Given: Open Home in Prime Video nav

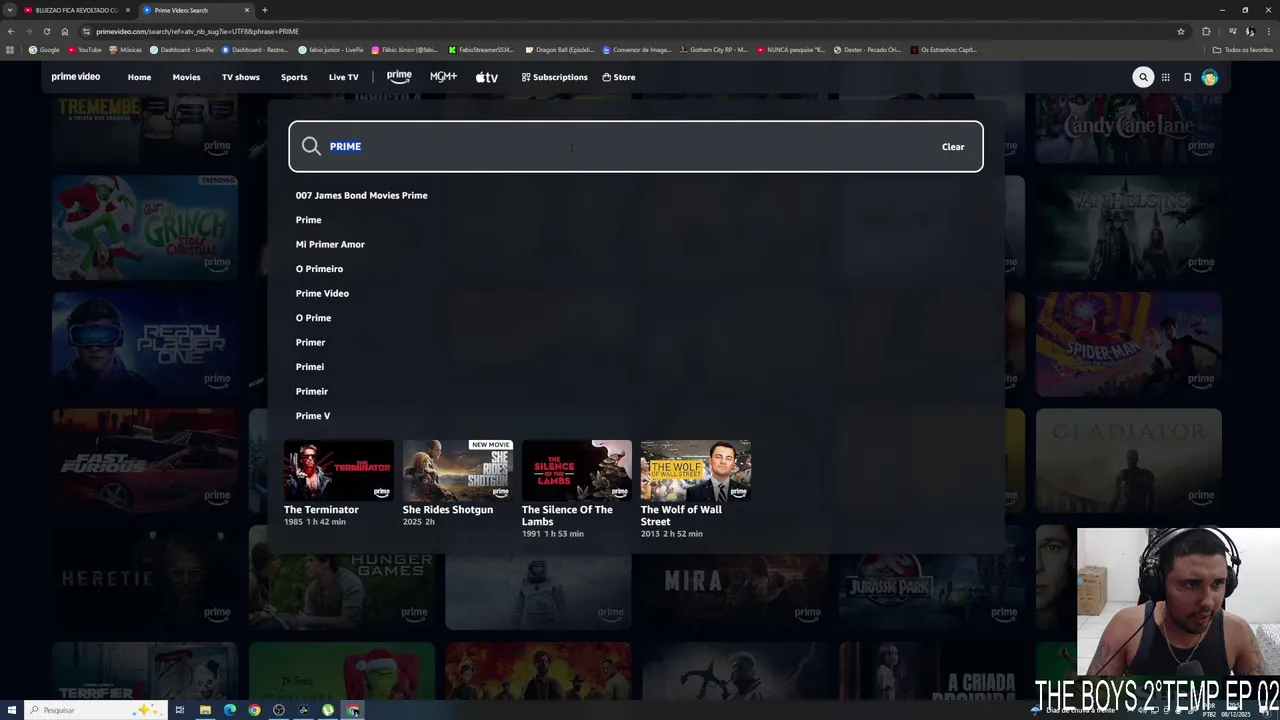Looking at the screenshot, I should click(x=139, y=77).
